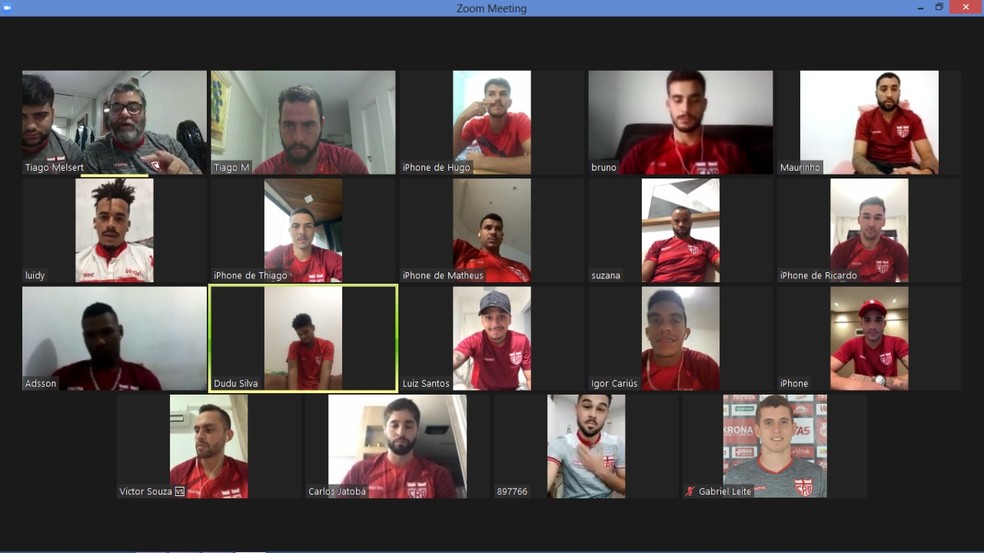Click Gabriel Leite's muted microphone icon
Screen dimensions: 984x553
pos(690,492)
